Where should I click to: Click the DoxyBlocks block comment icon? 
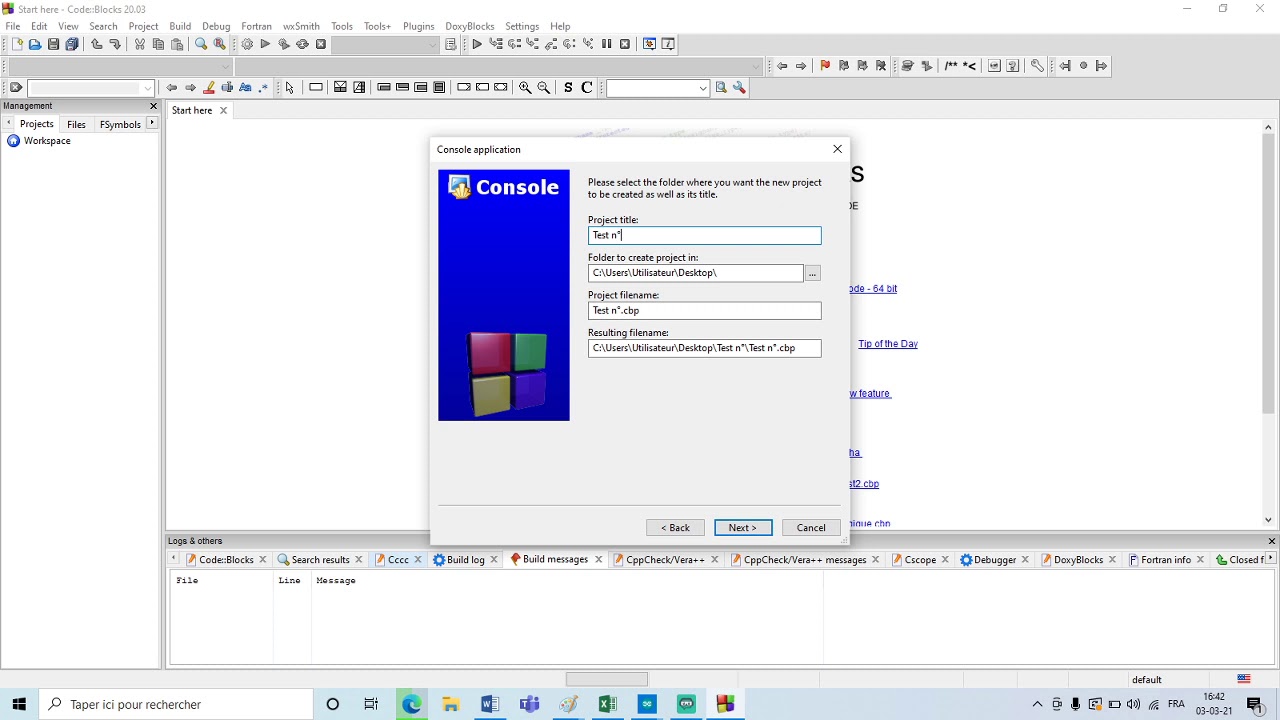point(951,66)
